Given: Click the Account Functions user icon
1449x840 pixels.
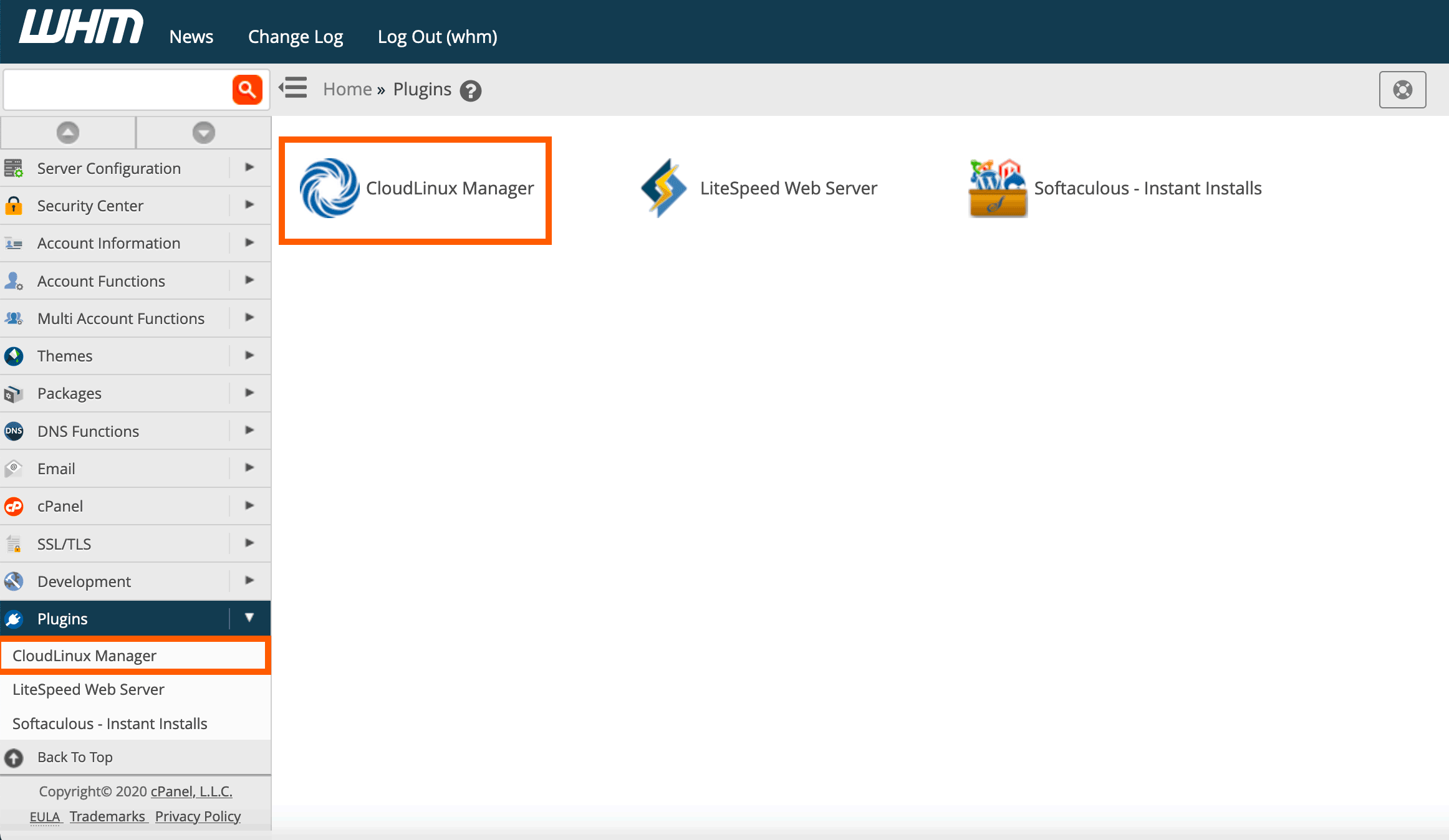Looking at the screenshot, I should point(14,281).
